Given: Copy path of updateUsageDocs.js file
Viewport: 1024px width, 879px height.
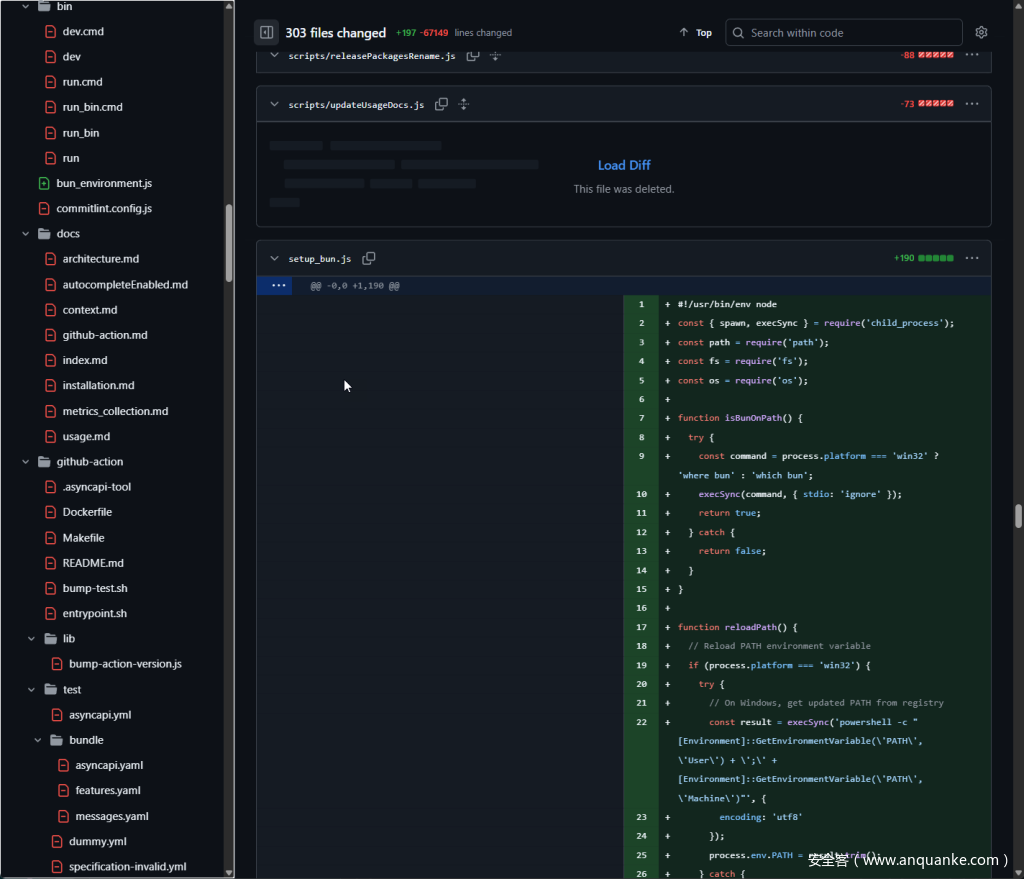Looking at the screenshot, I should (x=441, y=104).
